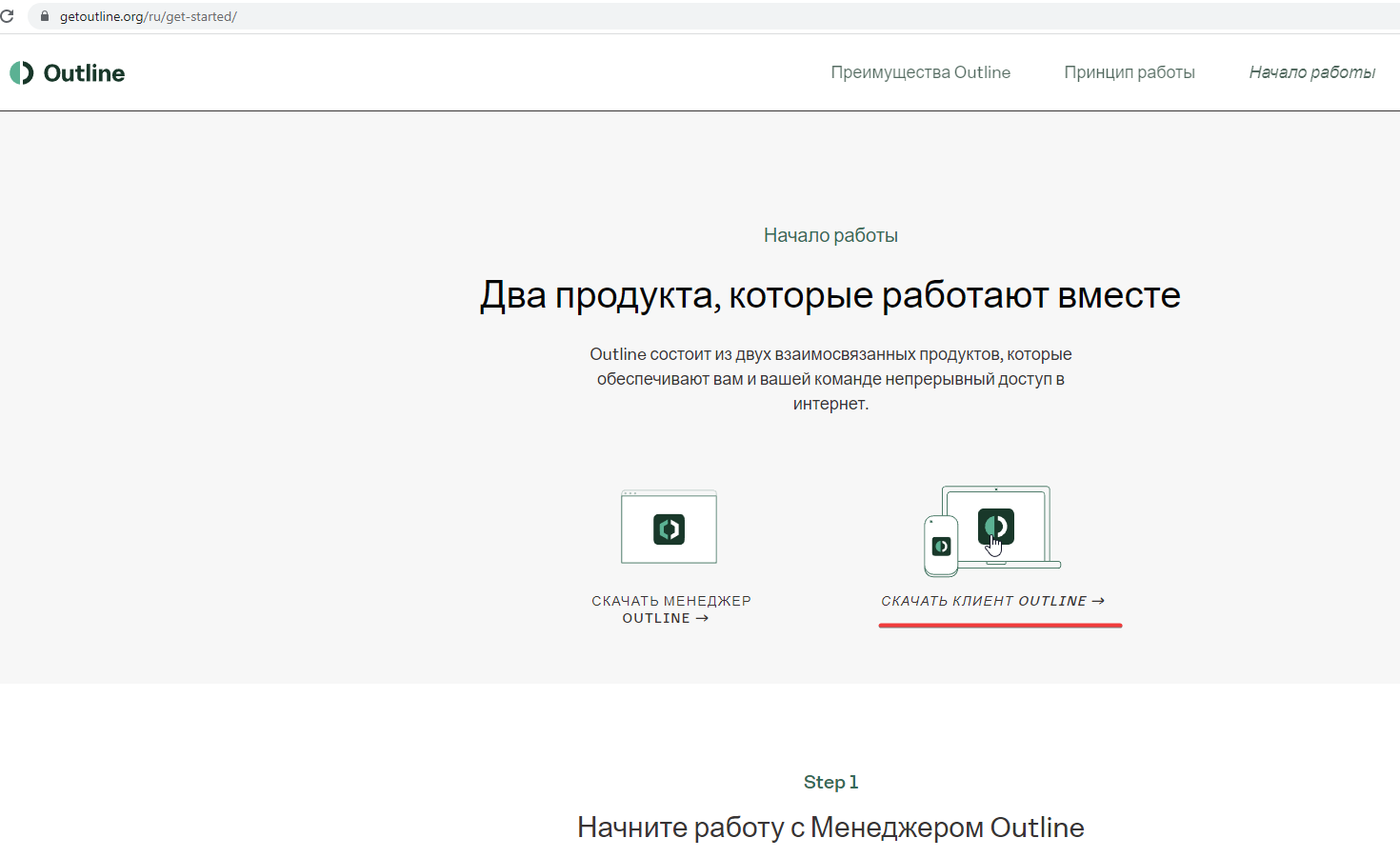
Task: Click Скачать Клиент Outline link
Action: [992, 601]
